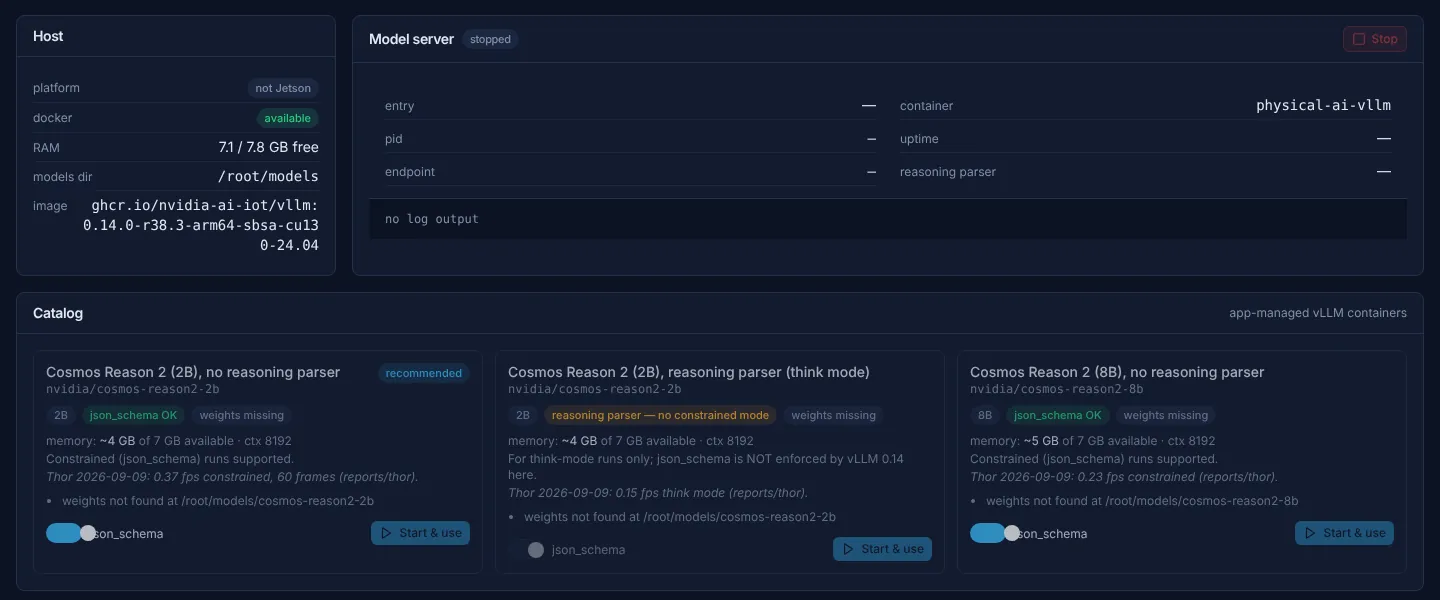
Task: Click the 'Host' panel heading
Action: (x=48, y=36)
